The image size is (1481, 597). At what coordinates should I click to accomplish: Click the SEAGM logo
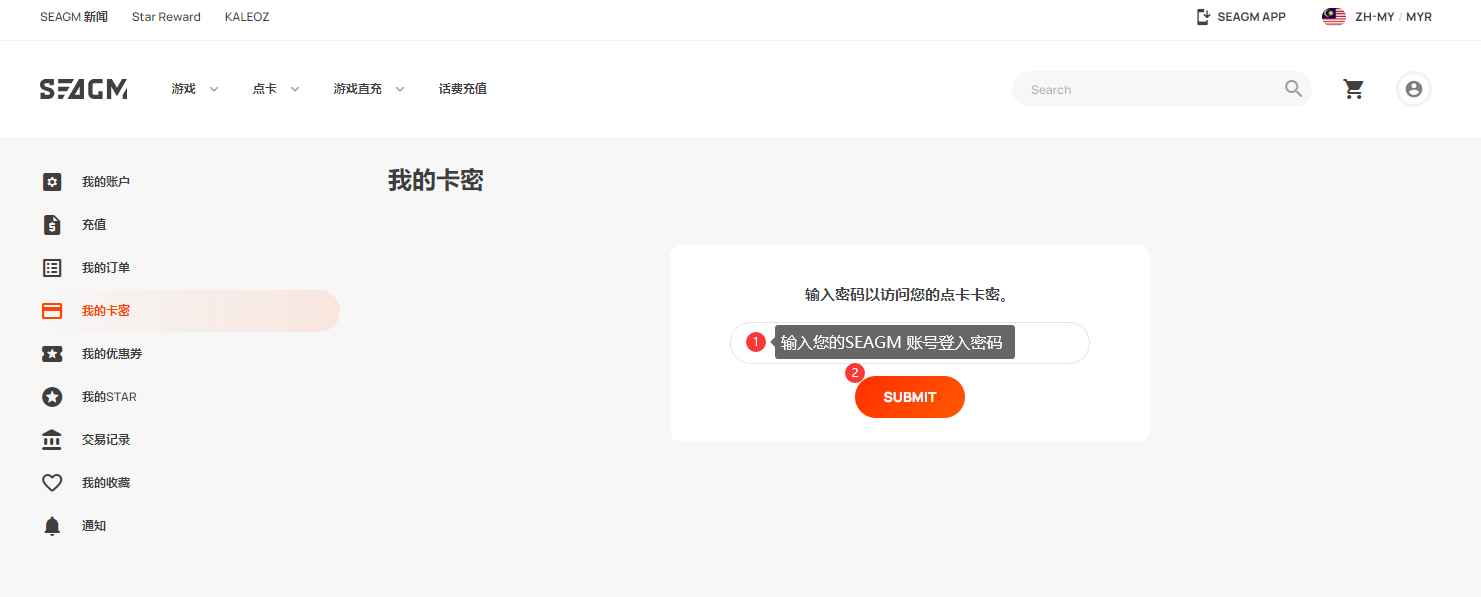click(x=83, y=89)
